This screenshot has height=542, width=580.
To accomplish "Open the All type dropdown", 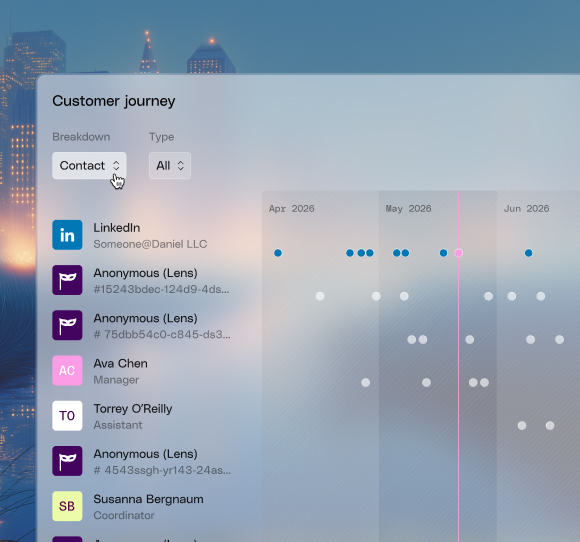I will 170,165.
